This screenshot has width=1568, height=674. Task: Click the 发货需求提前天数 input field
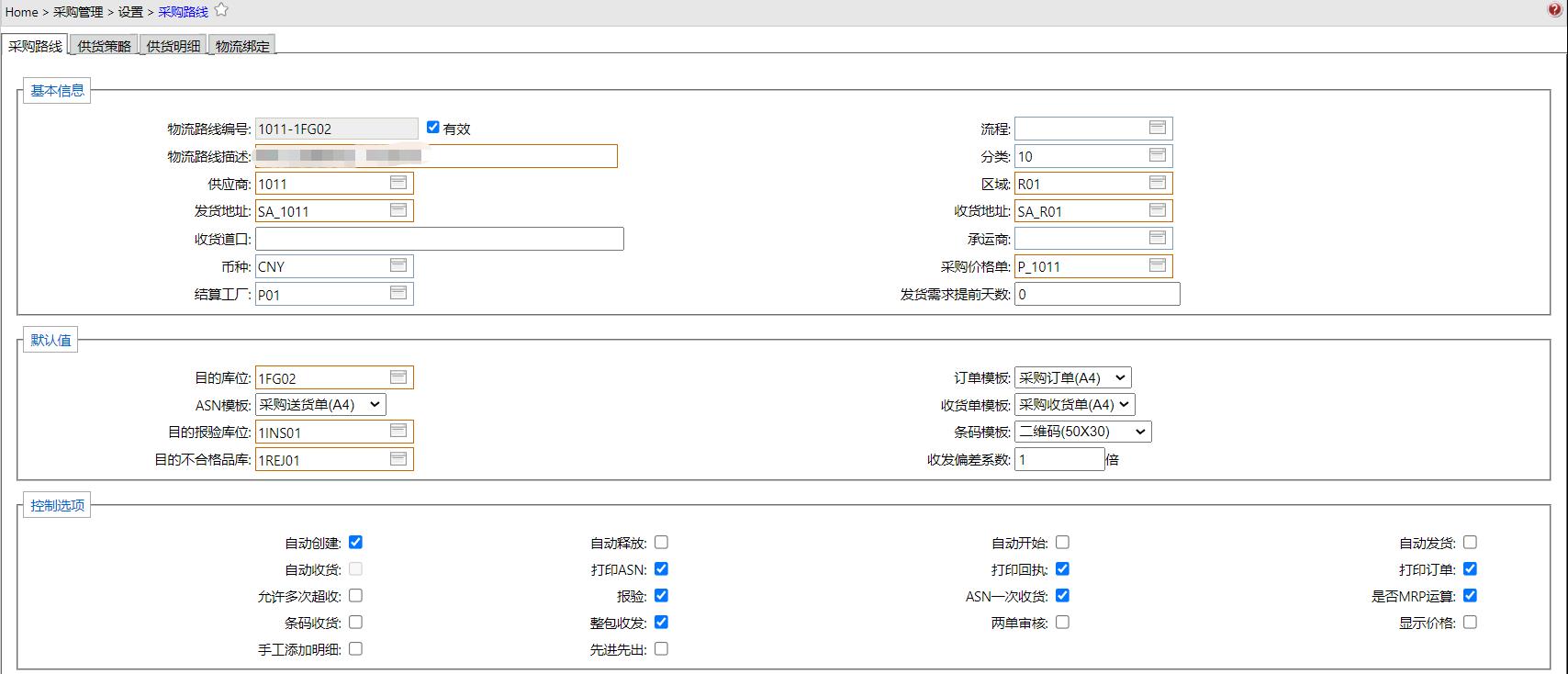click(1097, 294)
